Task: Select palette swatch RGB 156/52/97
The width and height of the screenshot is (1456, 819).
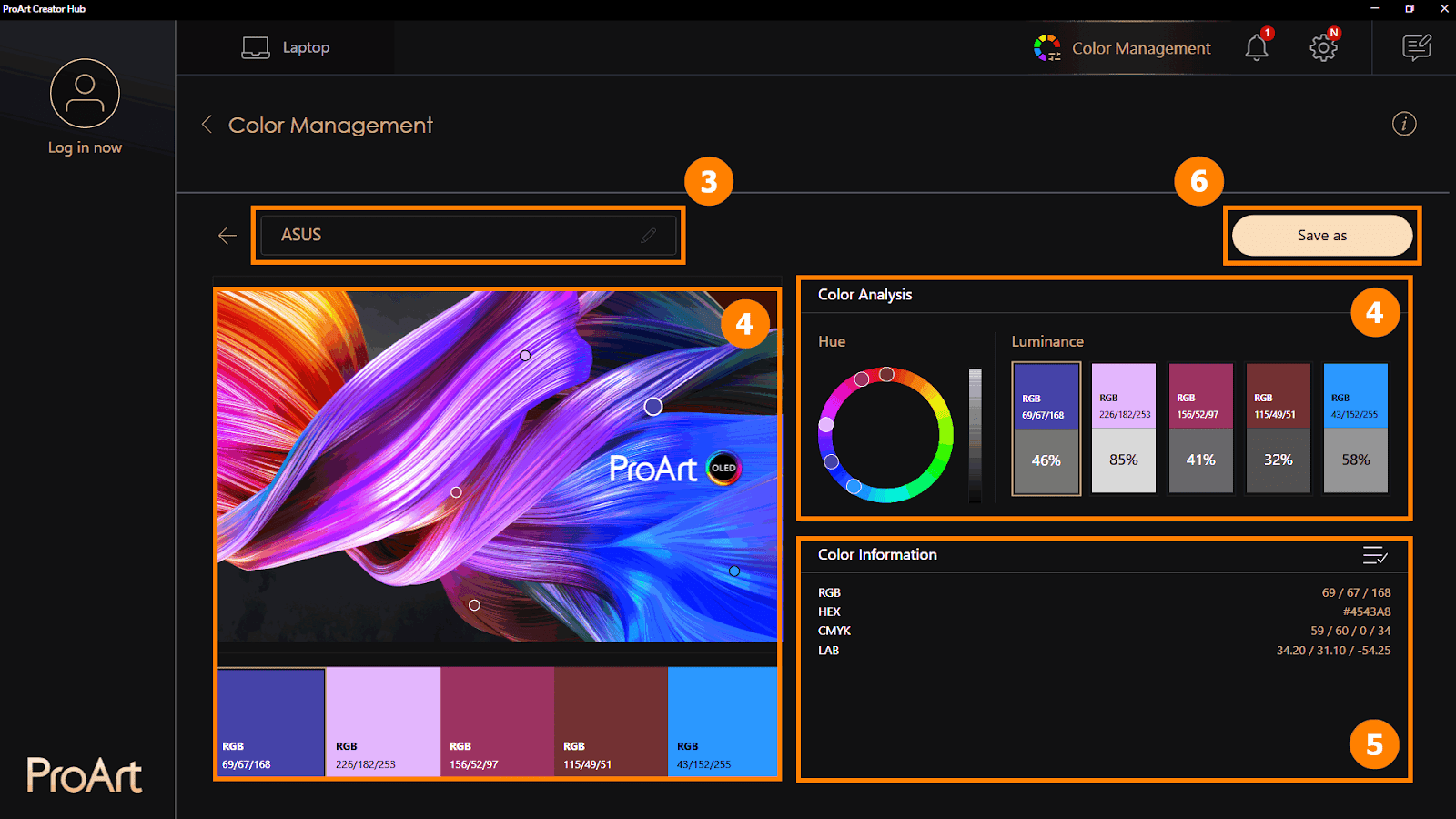Action: click(x=497, y=723)
